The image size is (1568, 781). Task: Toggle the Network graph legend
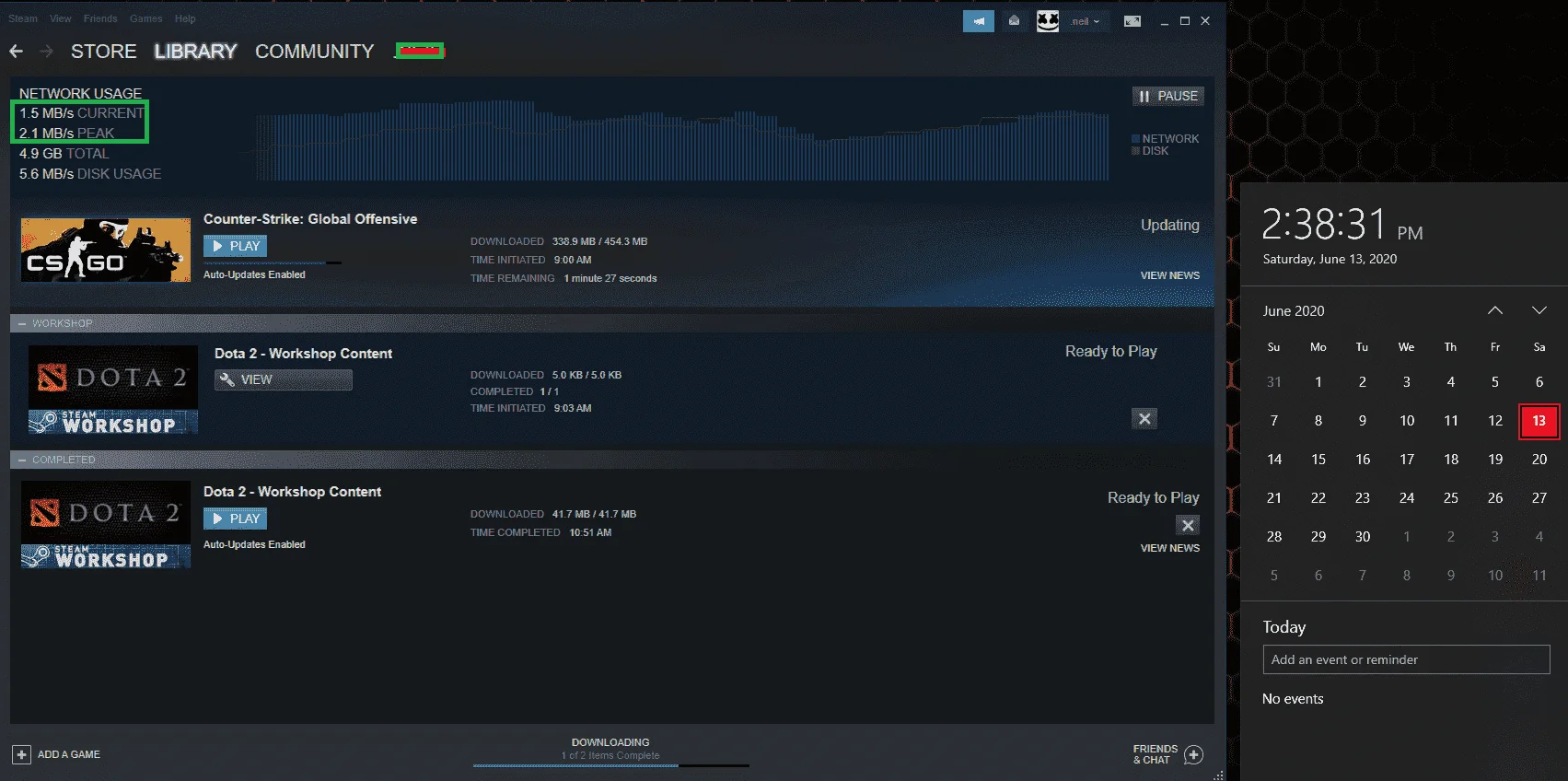coord(1166,139)
